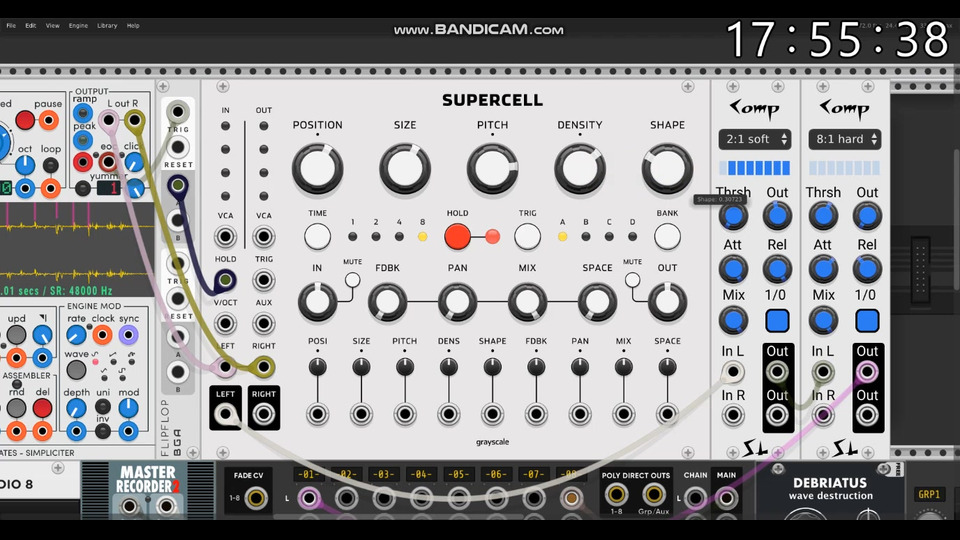The image size is (960, 540).
Task: Click the FADE CV 1-8 input jack
Action: pos(256,498)
